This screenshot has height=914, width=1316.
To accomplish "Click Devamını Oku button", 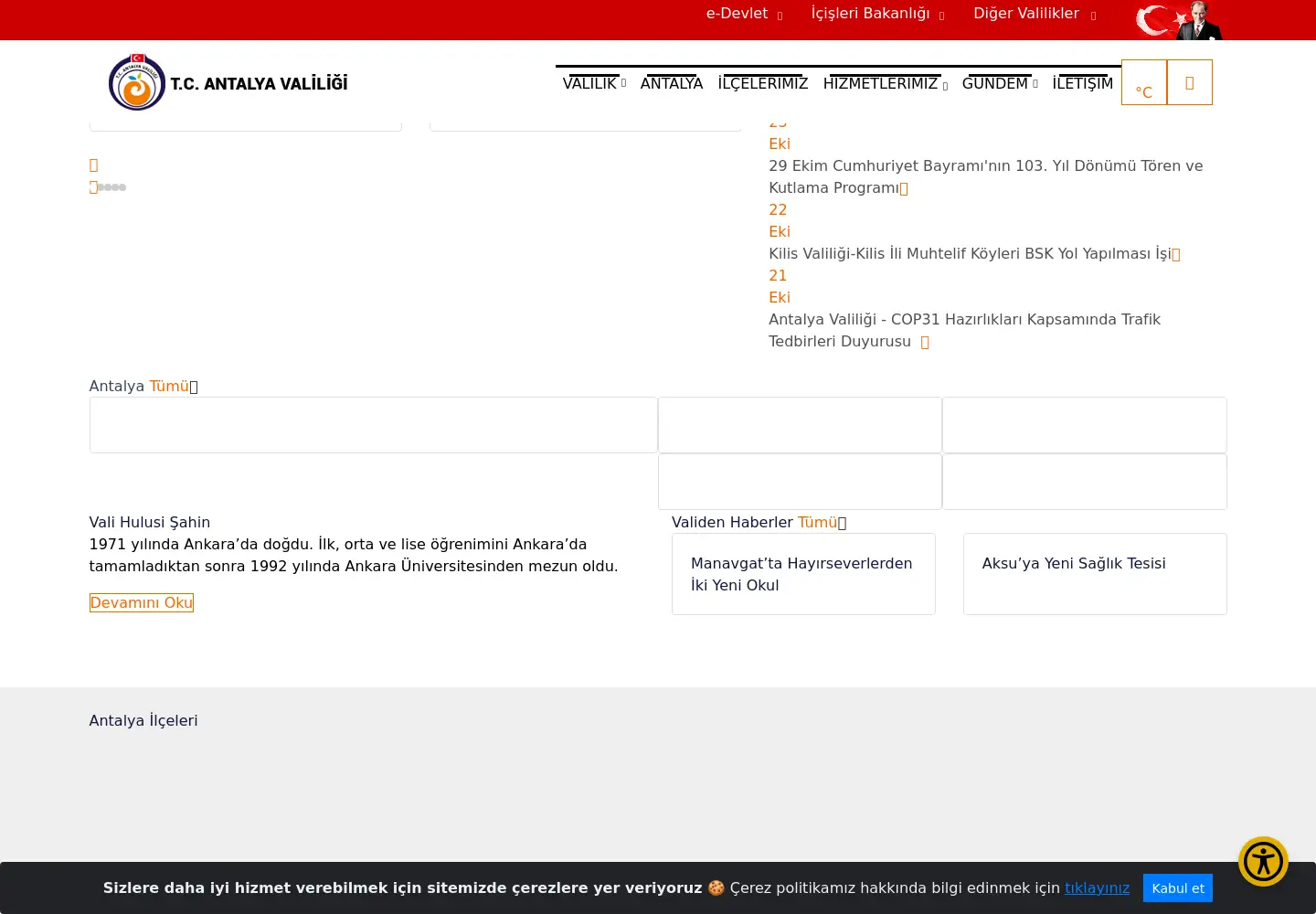I will point(142,603).
